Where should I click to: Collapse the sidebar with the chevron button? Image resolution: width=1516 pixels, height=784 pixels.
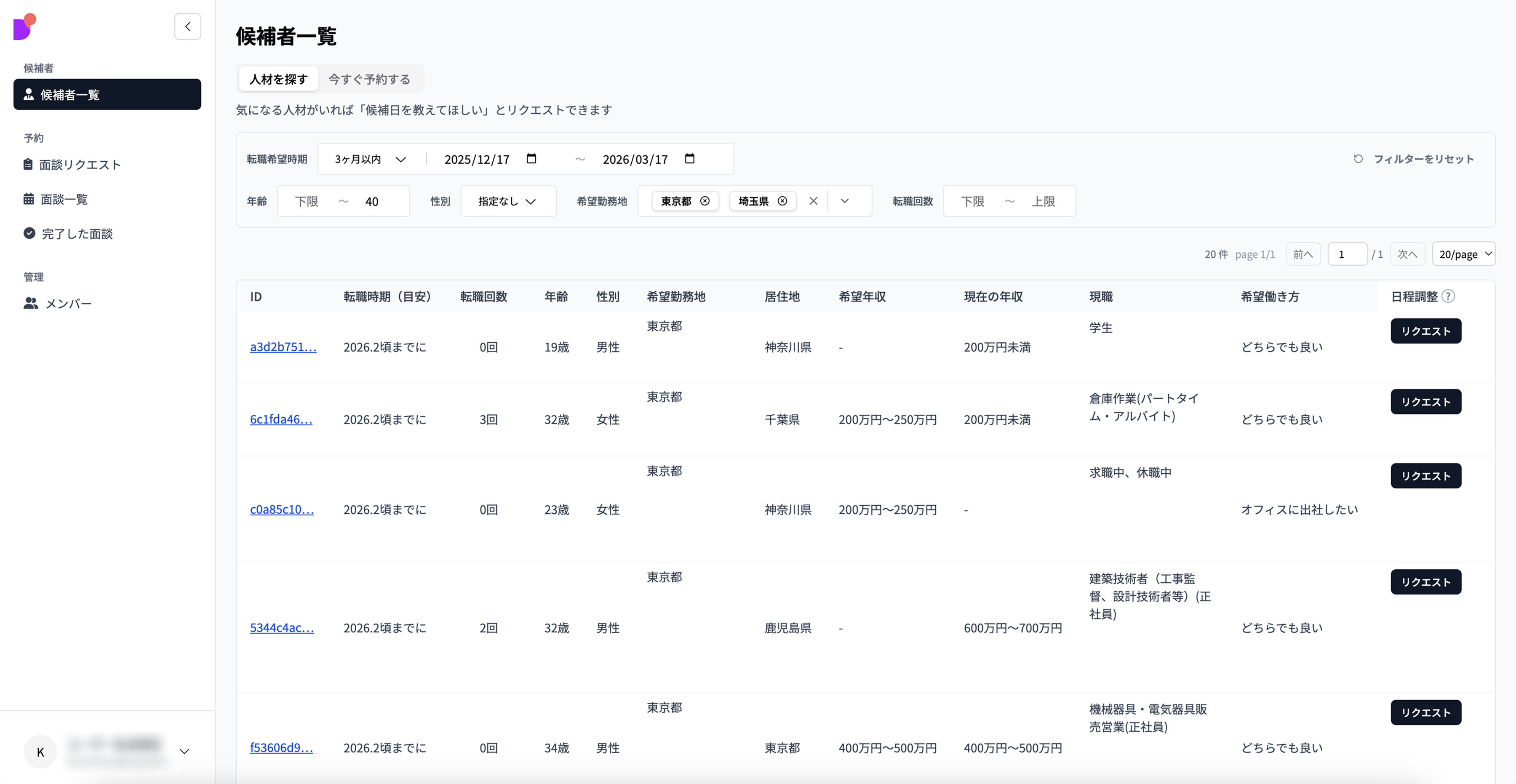pyautogui.click(x=188, y=27)
